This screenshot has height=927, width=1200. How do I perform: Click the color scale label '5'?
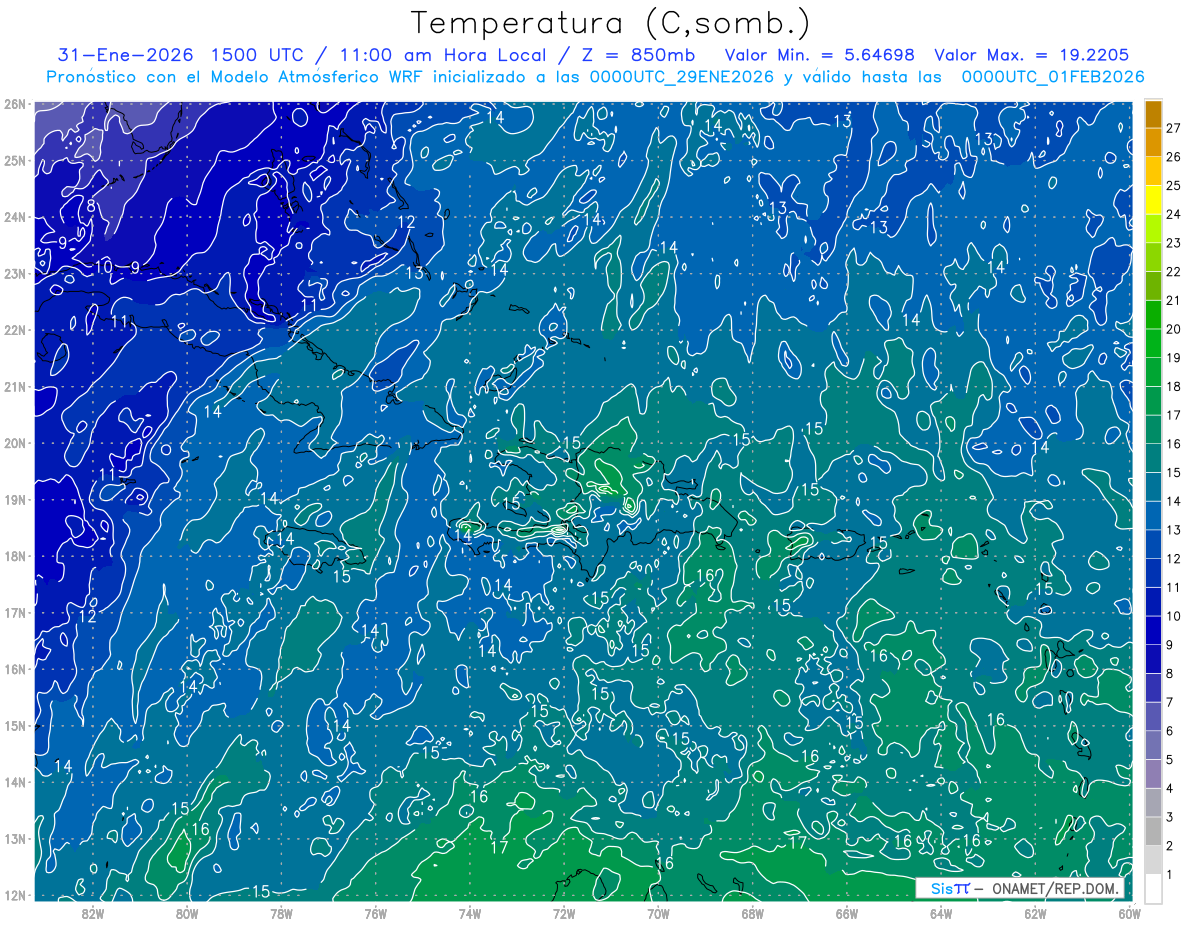(1170, 760)
